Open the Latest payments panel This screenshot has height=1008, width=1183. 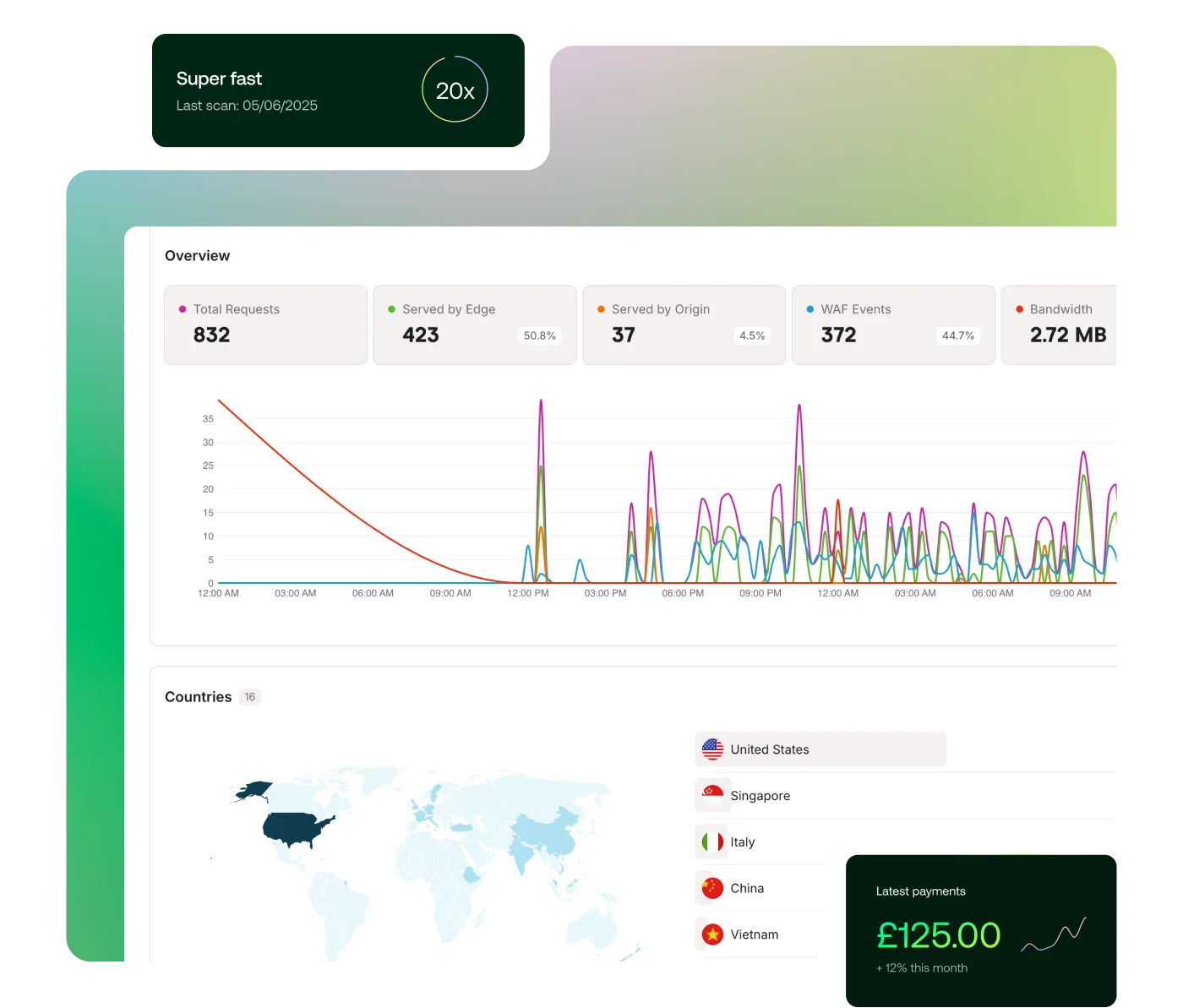(x=920, y=891)
